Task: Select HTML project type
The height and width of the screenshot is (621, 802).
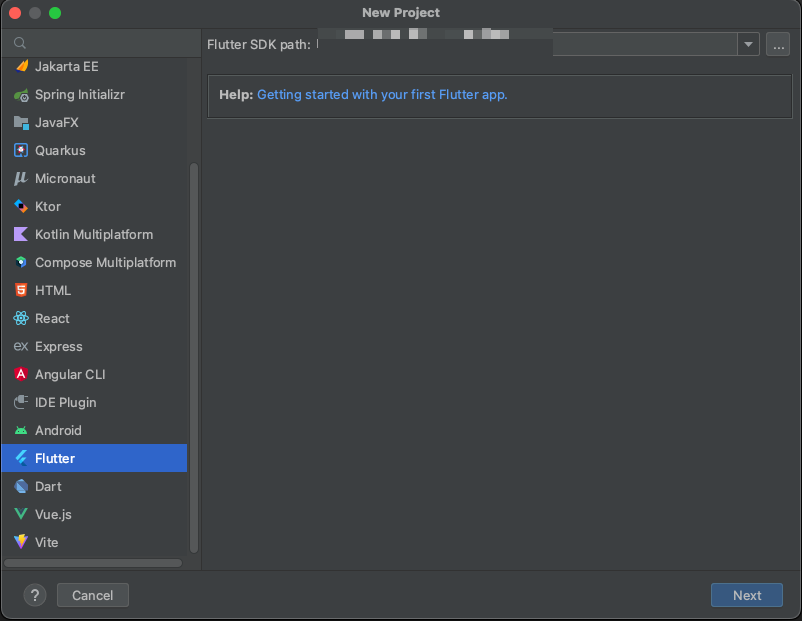Action: click(95, 291)
